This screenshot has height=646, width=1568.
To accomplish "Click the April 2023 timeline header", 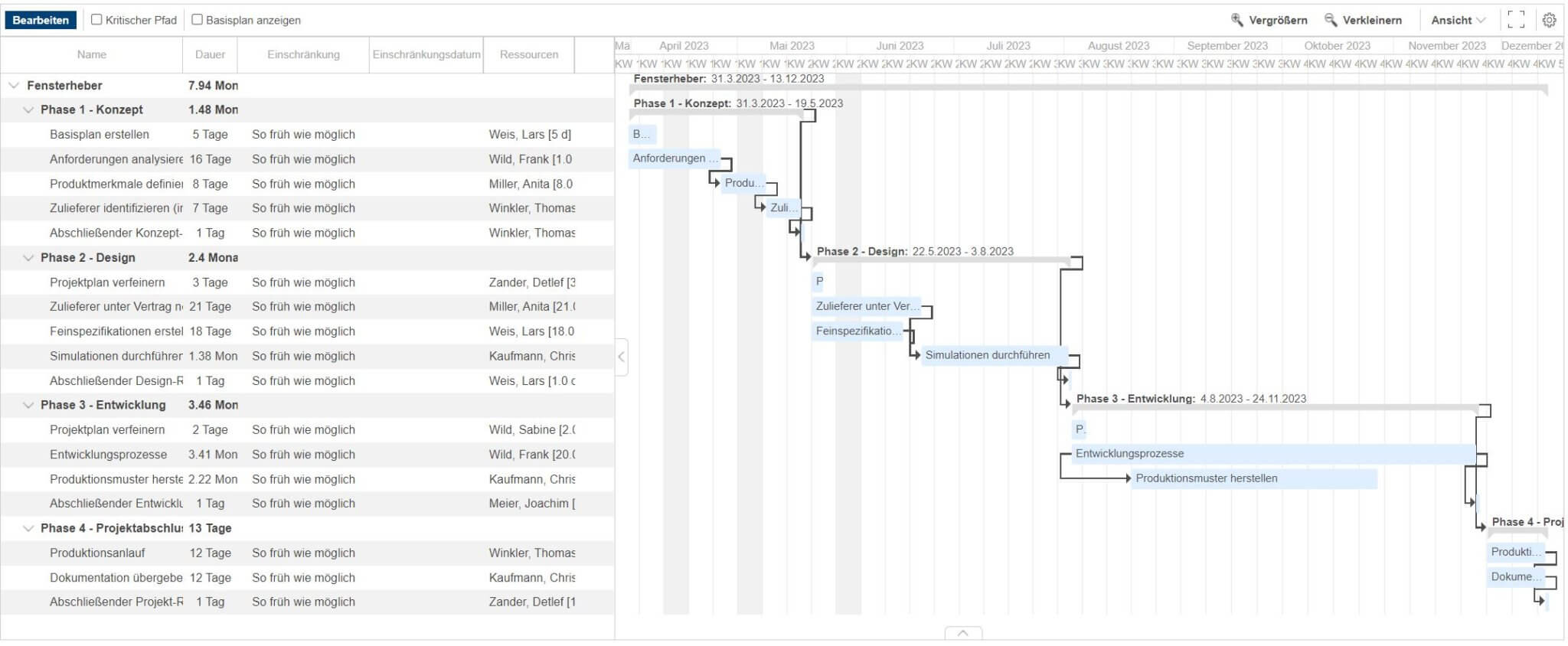I will click(684, 46).
